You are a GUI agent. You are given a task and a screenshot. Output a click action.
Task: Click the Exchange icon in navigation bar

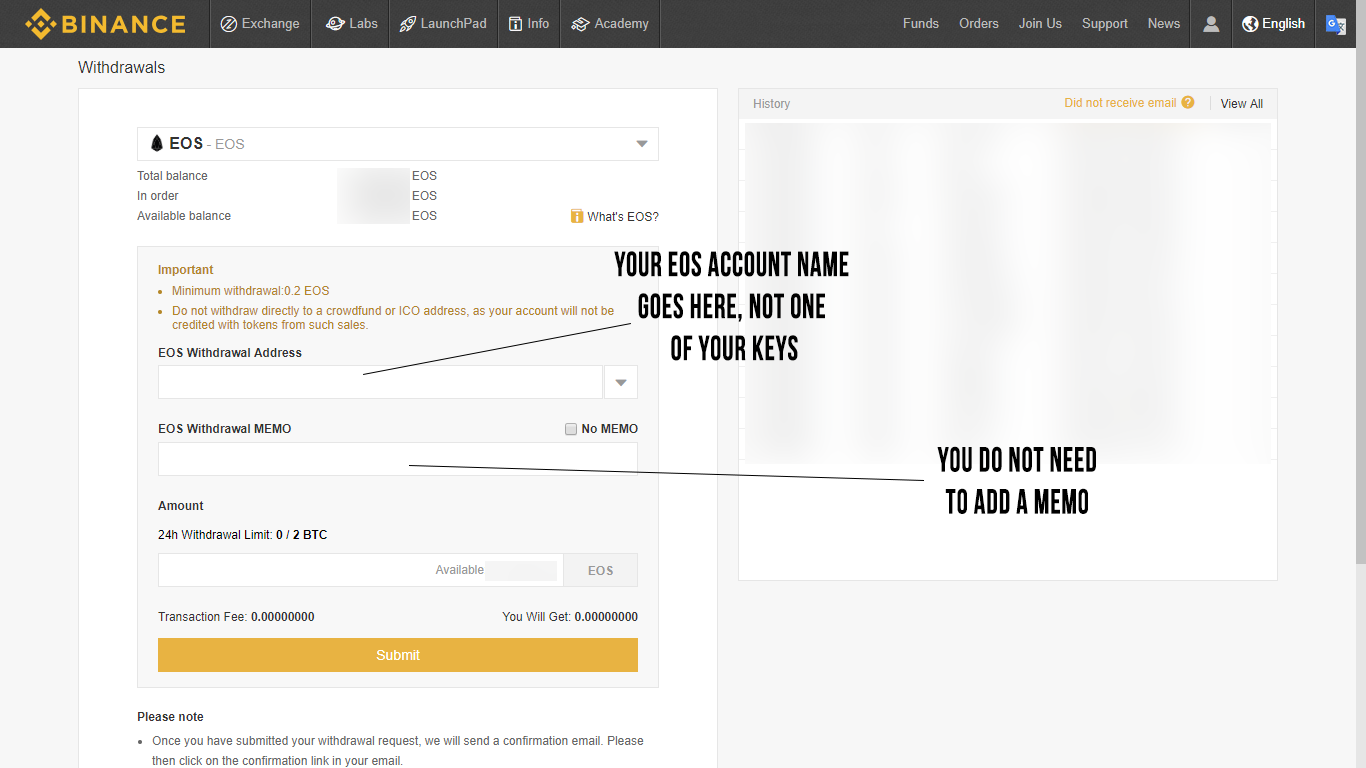tap(228, 24)
